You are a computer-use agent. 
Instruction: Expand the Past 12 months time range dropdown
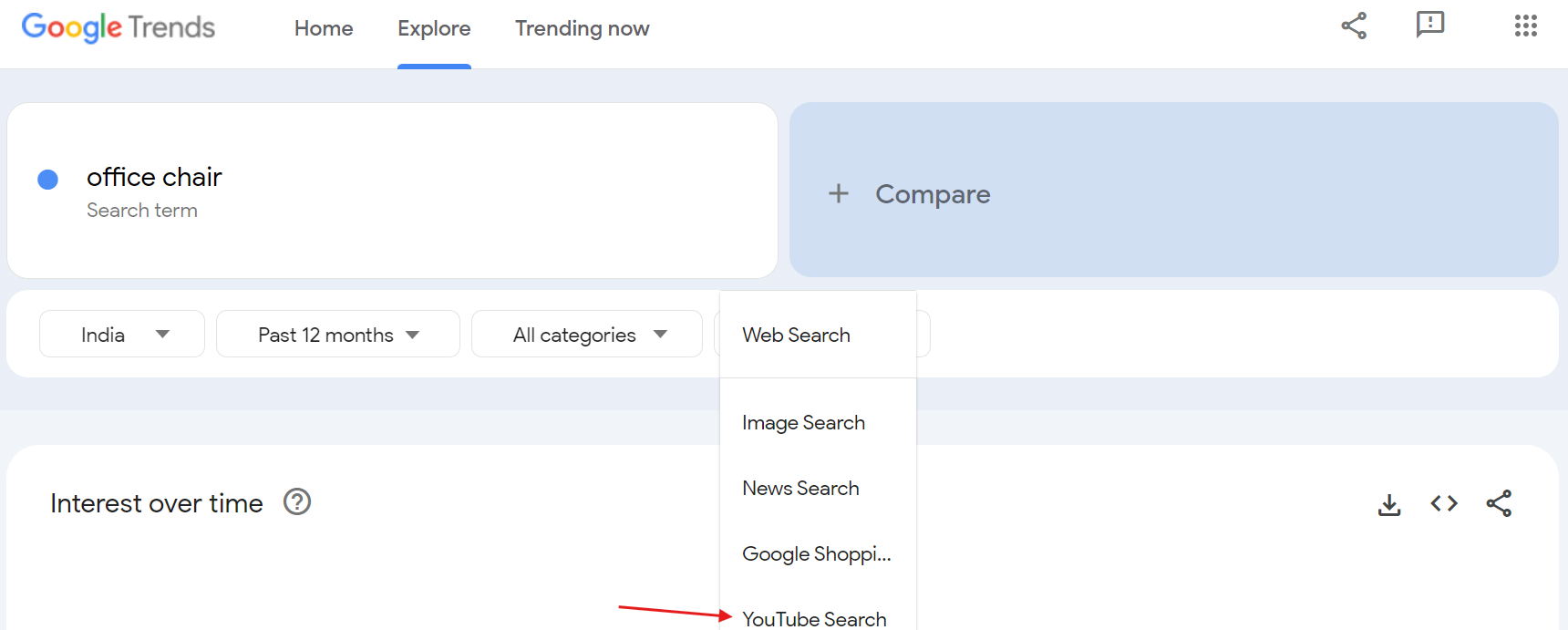point(337,334)
